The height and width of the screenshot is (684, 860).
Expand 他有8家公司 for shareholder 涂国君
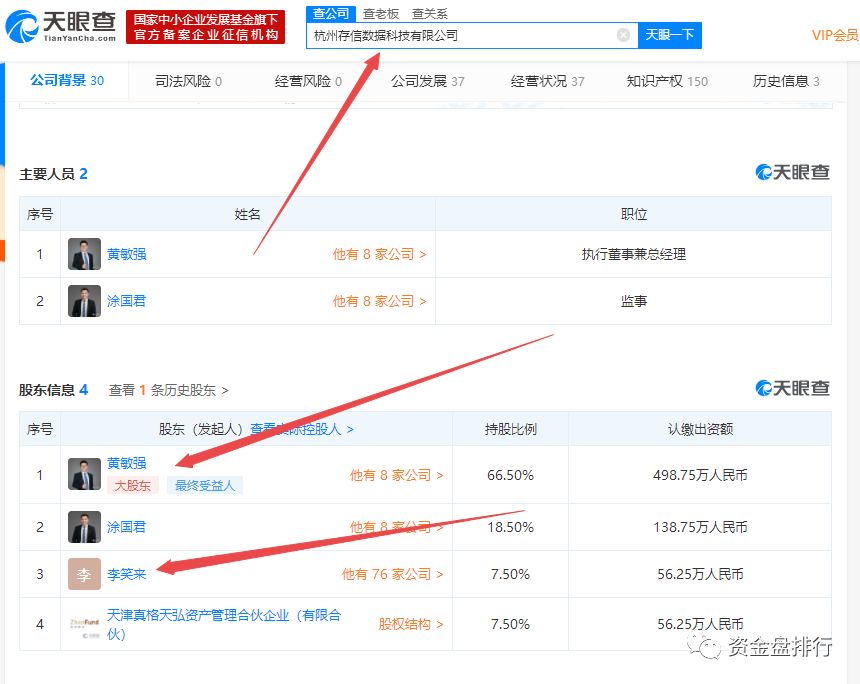click(397, 527)
